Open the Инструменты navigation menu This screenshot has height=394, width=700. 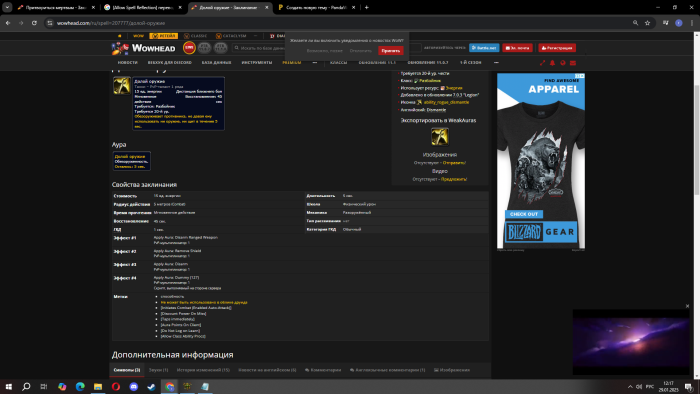coord(257,62)
